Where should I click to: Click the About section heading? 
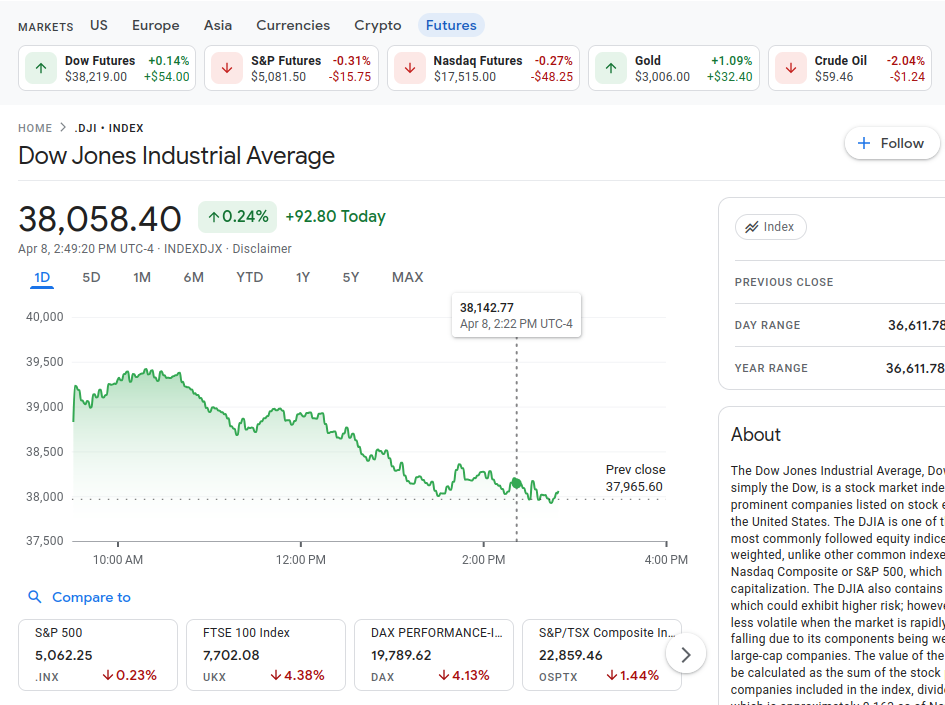coord(756,434)
